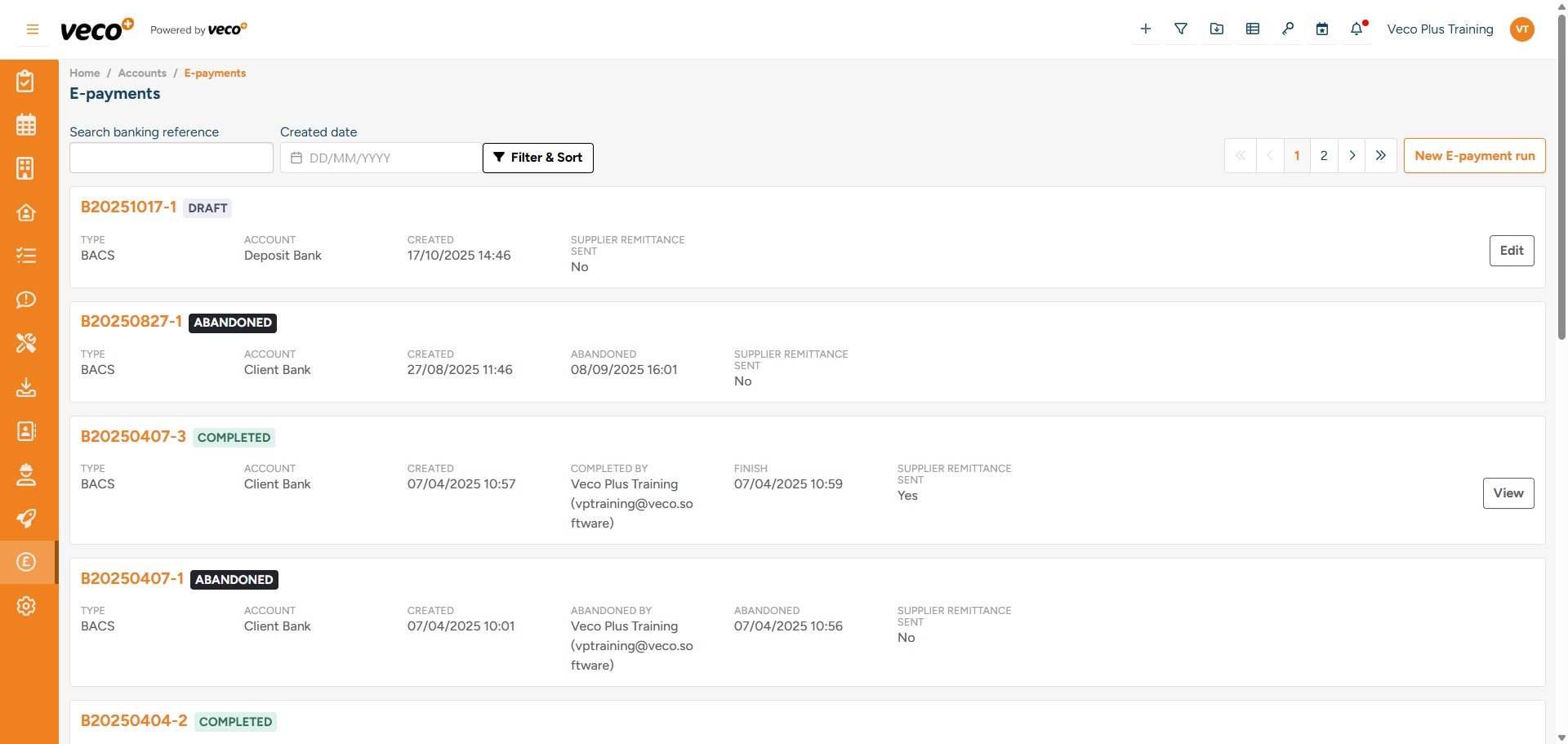1568x744 pixels.
Task: Select the starred calendar icon in top toolbar
Action: (x=1322, y=29)
